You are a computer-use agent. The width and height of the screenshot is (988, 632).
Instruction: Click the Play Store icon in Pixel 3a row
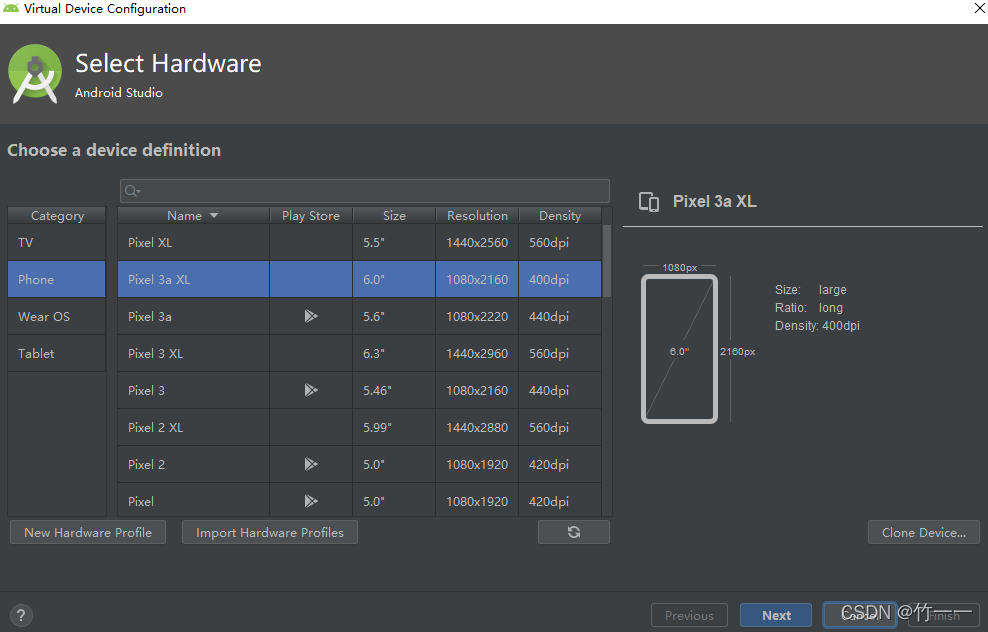311,316
